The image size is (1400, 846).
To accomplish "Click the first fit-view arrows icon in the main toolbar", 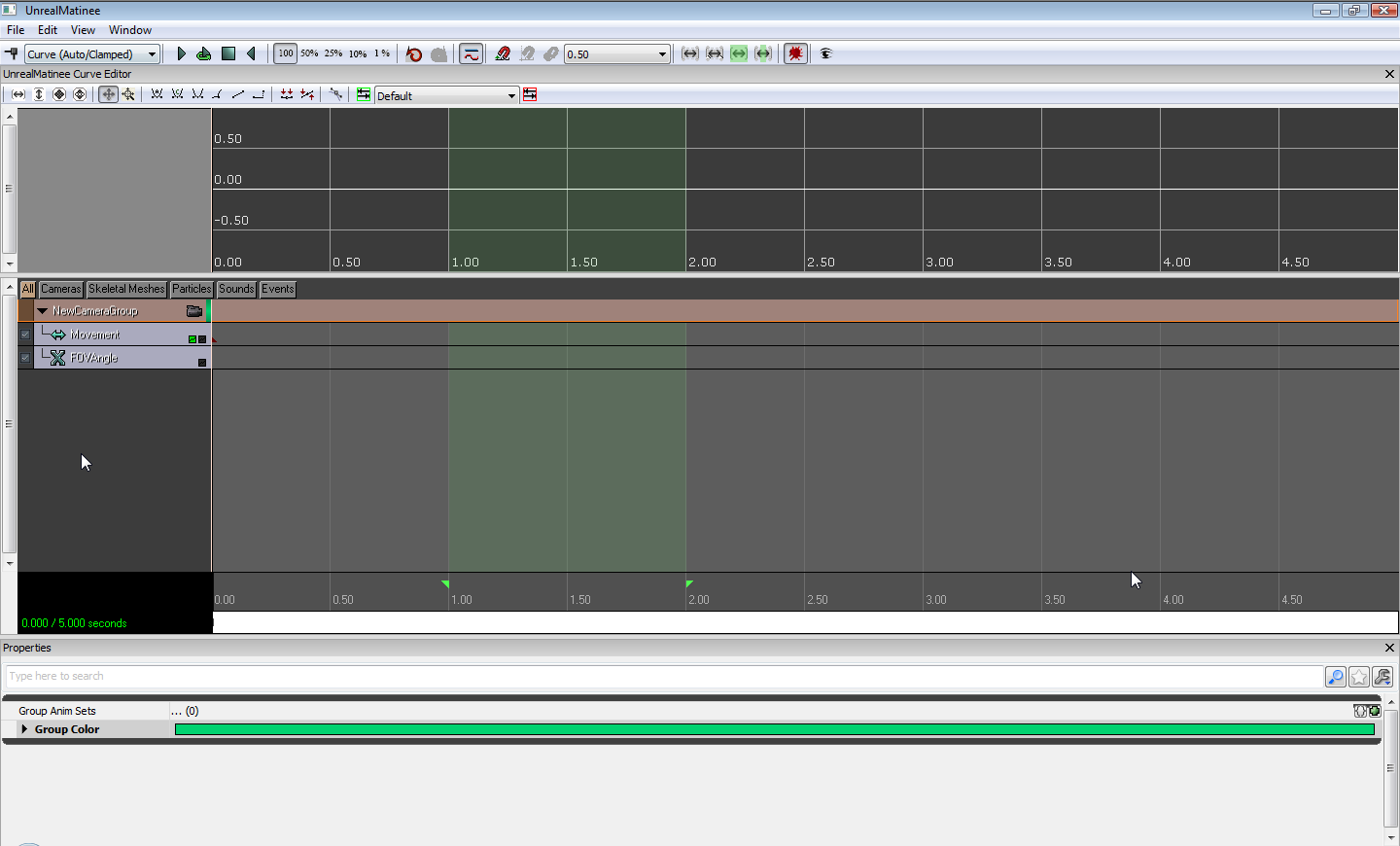I will pyautogui.click(x=690, y=53).
